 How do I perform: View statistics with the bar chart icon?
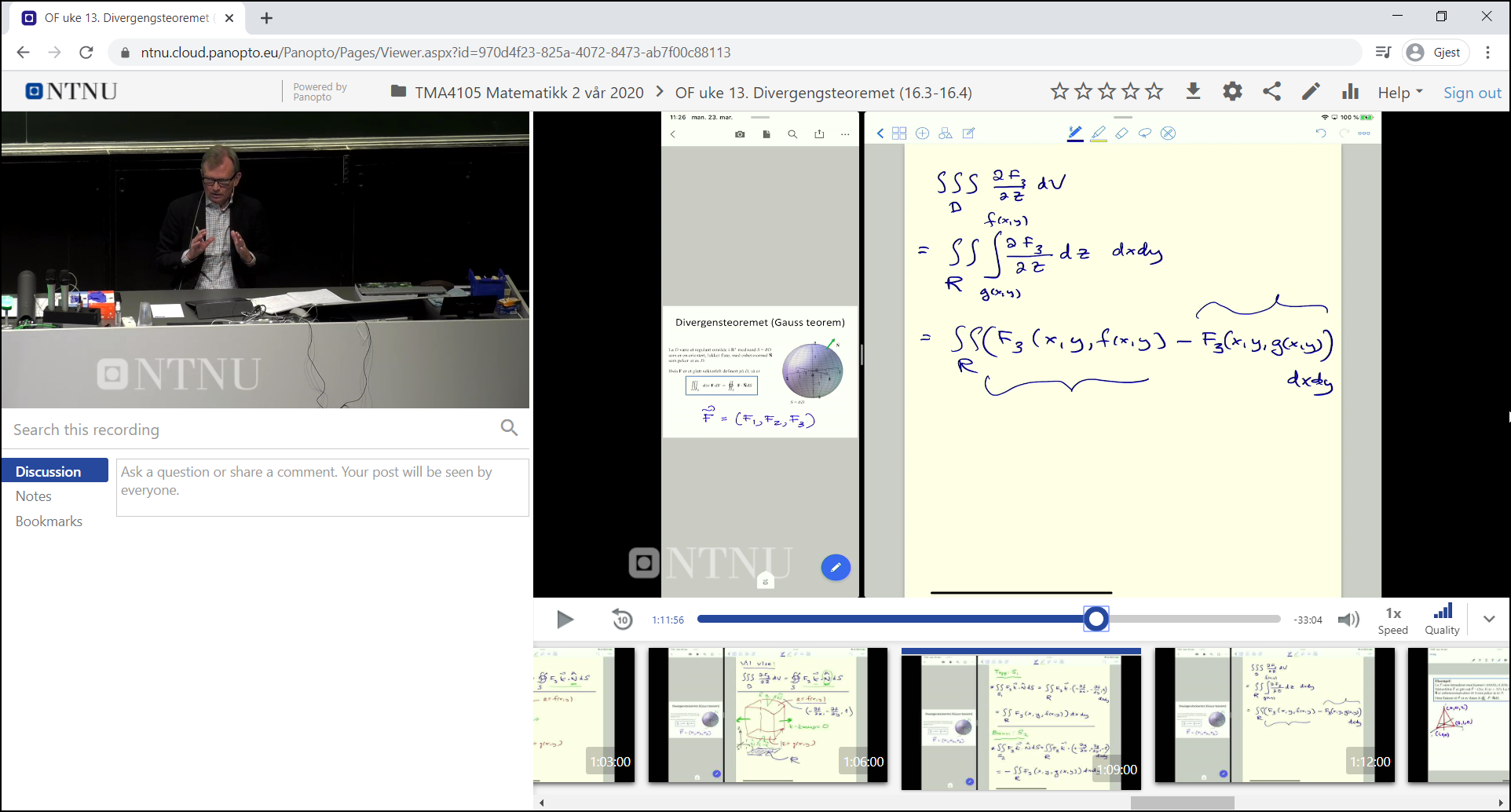[x=1350, y=92]
